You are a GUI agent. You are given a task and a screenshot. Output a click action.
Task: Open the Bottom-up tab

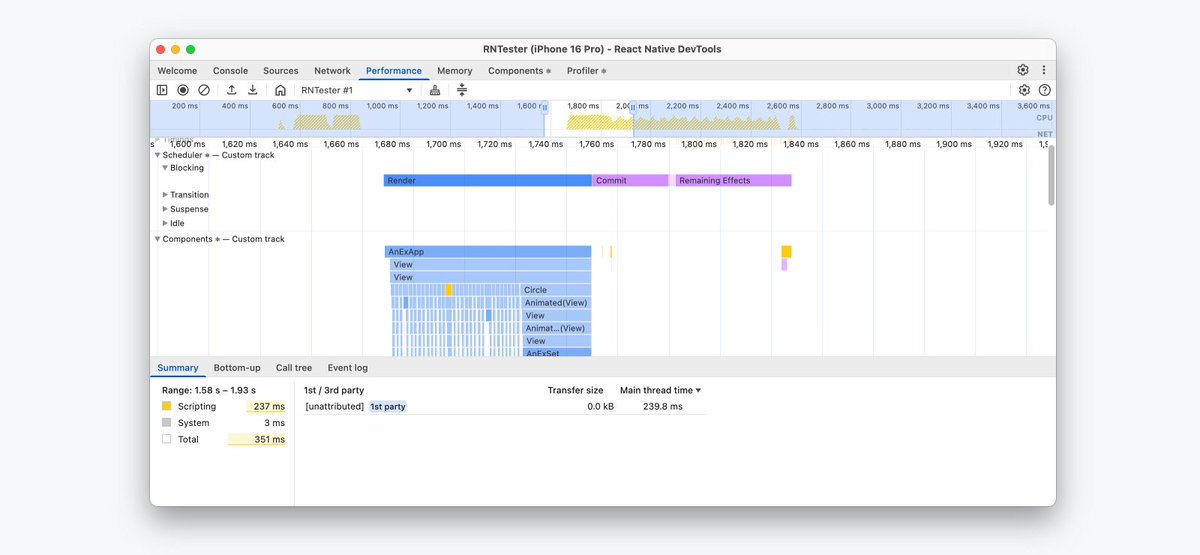pyautogui.click(x=237, y=368)
